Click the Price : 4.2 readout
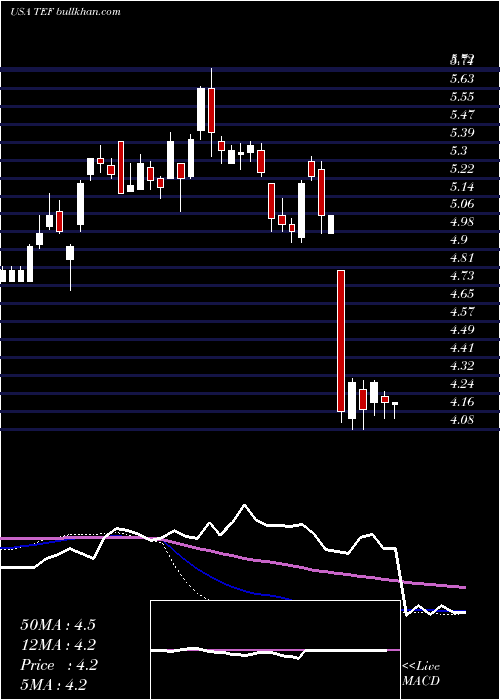 tap(58, 665)
